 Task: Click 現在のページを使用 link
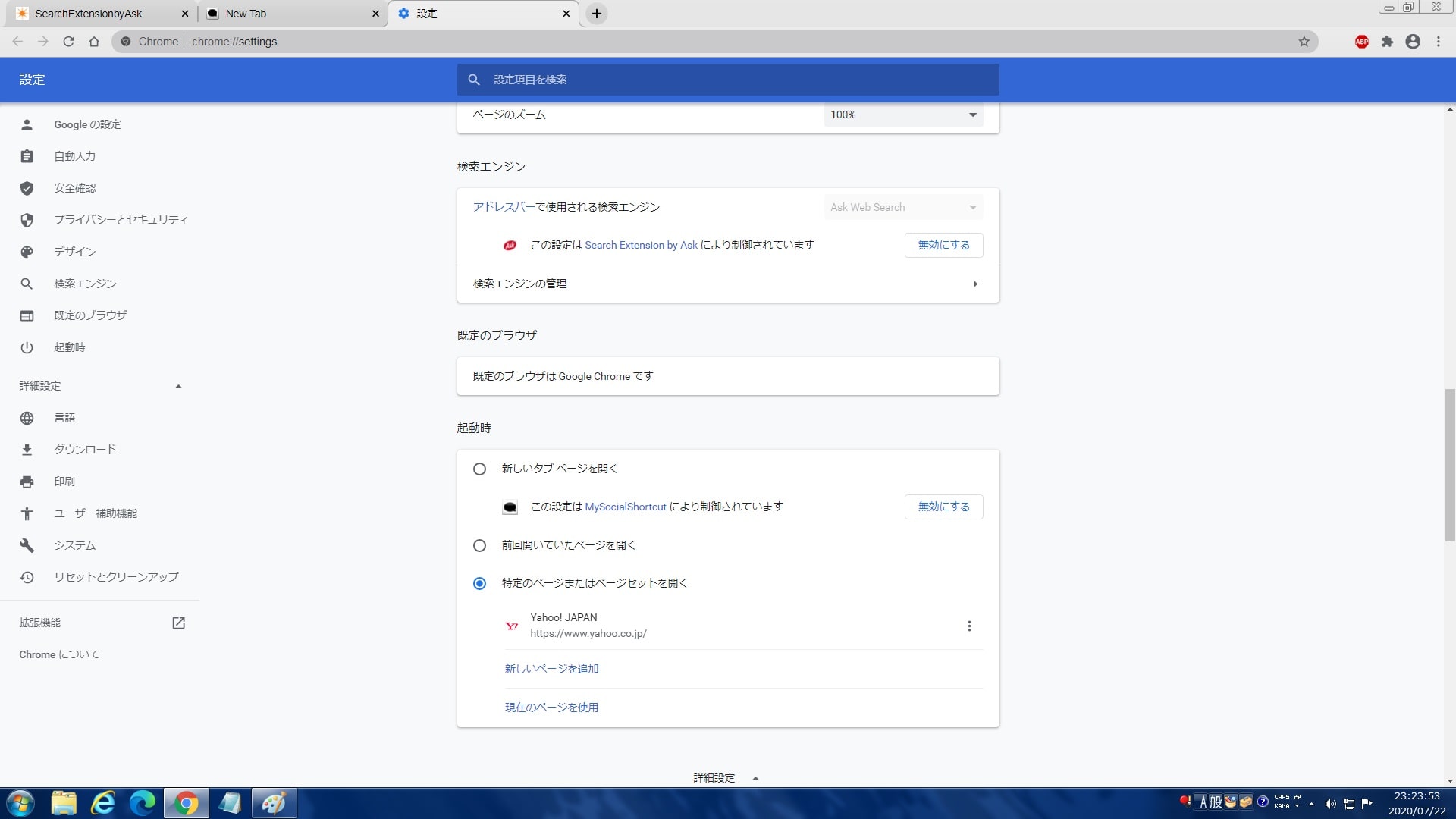pos(551,708)
